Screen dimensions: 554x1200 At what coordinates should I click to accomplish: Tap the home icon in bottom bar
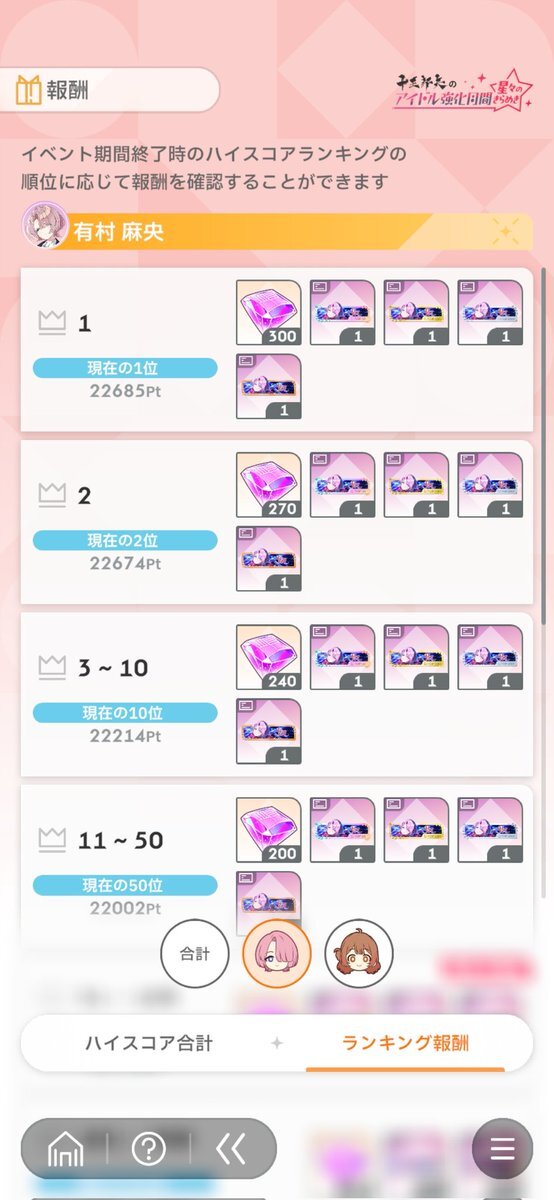click(x=66, y=1150)
